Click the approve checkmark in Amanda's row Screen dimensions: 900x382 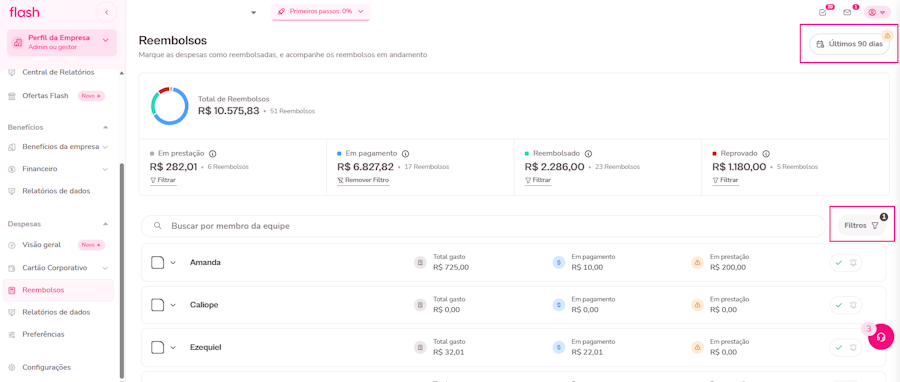839,263
